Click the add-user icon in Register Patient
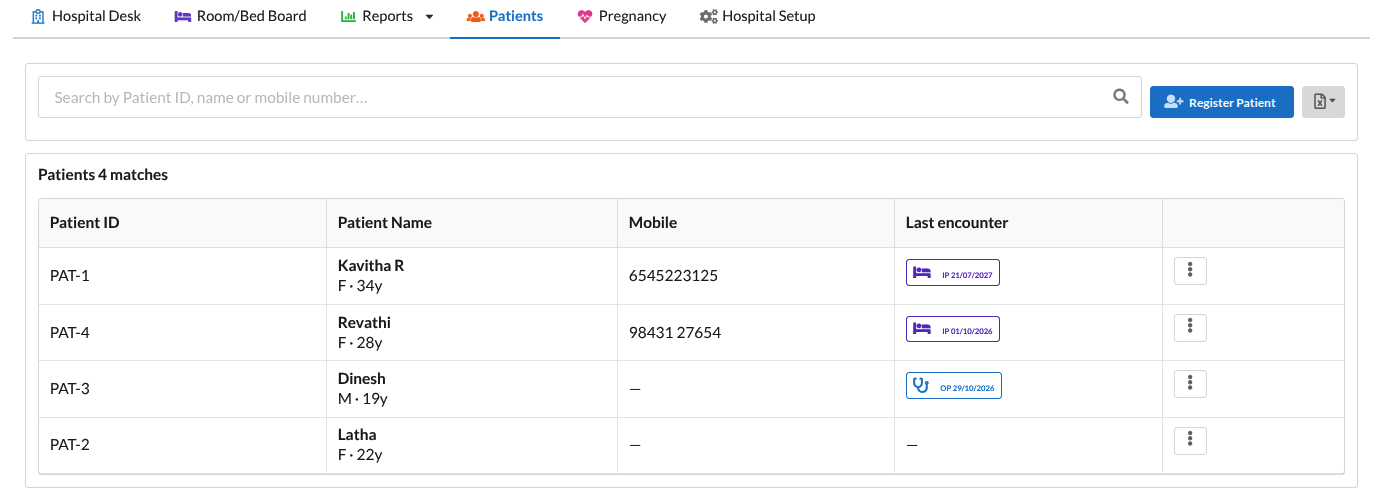The width and height of the screenshot is (1381, 501). 1174,102
